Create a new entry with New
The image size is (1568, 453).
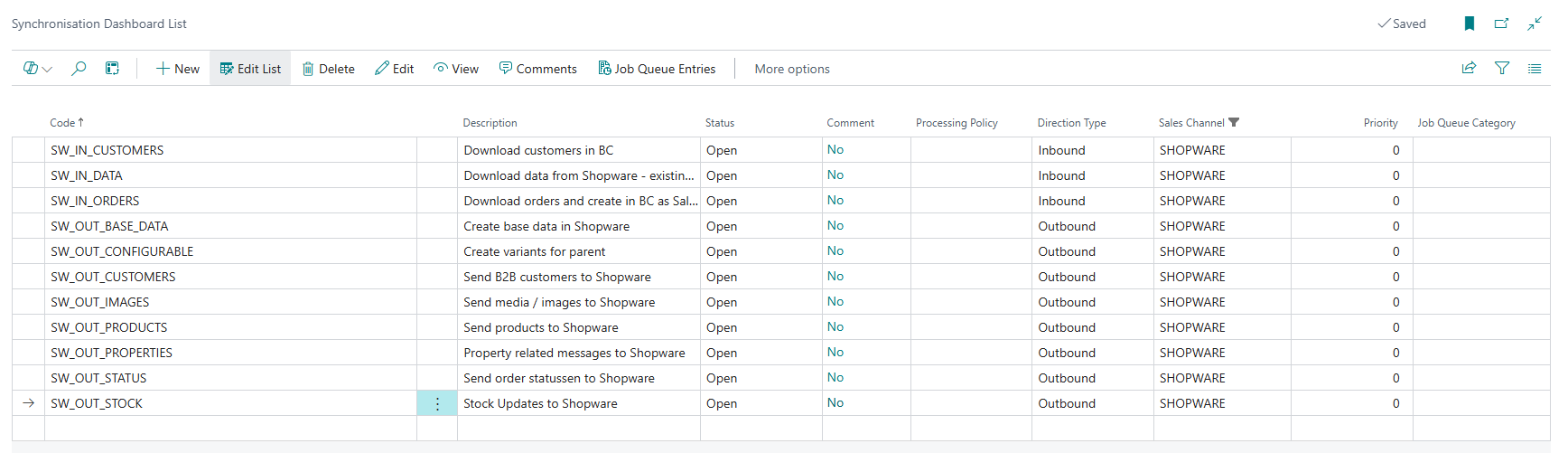point(178,69)
